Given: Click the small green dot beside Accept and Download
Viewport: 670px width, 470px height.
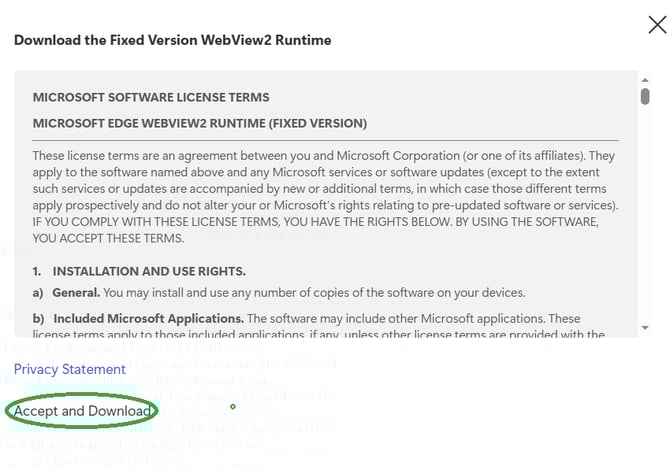Looking at the screenshot, I should (233, 406).
